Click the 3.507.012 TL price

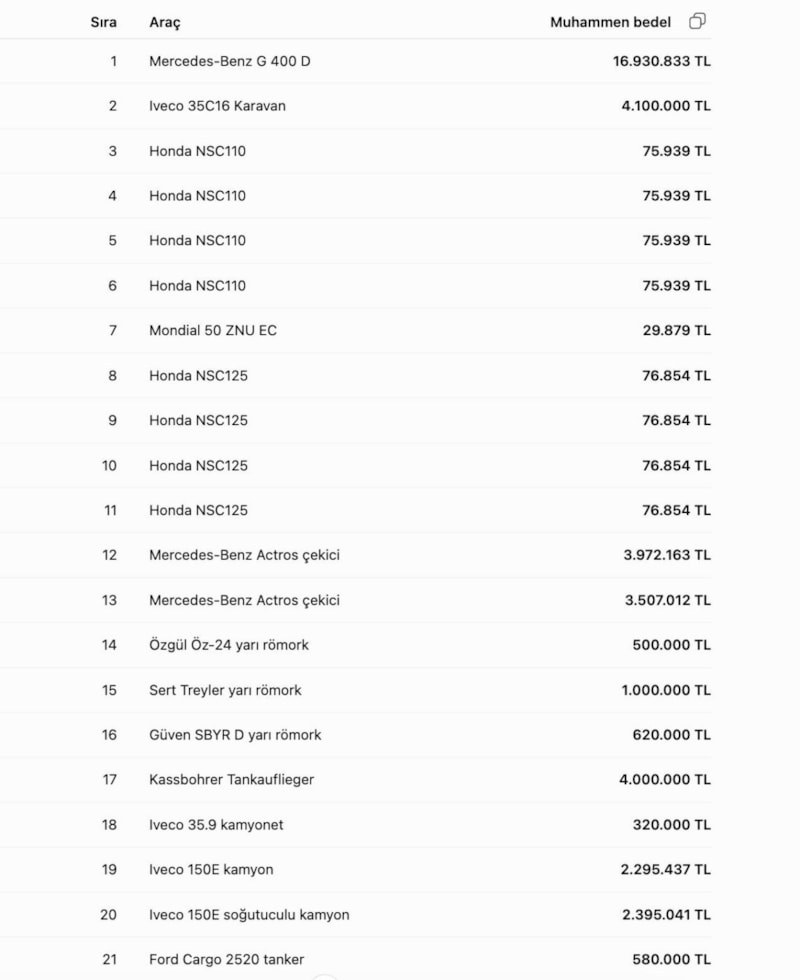tap(668, 600)
